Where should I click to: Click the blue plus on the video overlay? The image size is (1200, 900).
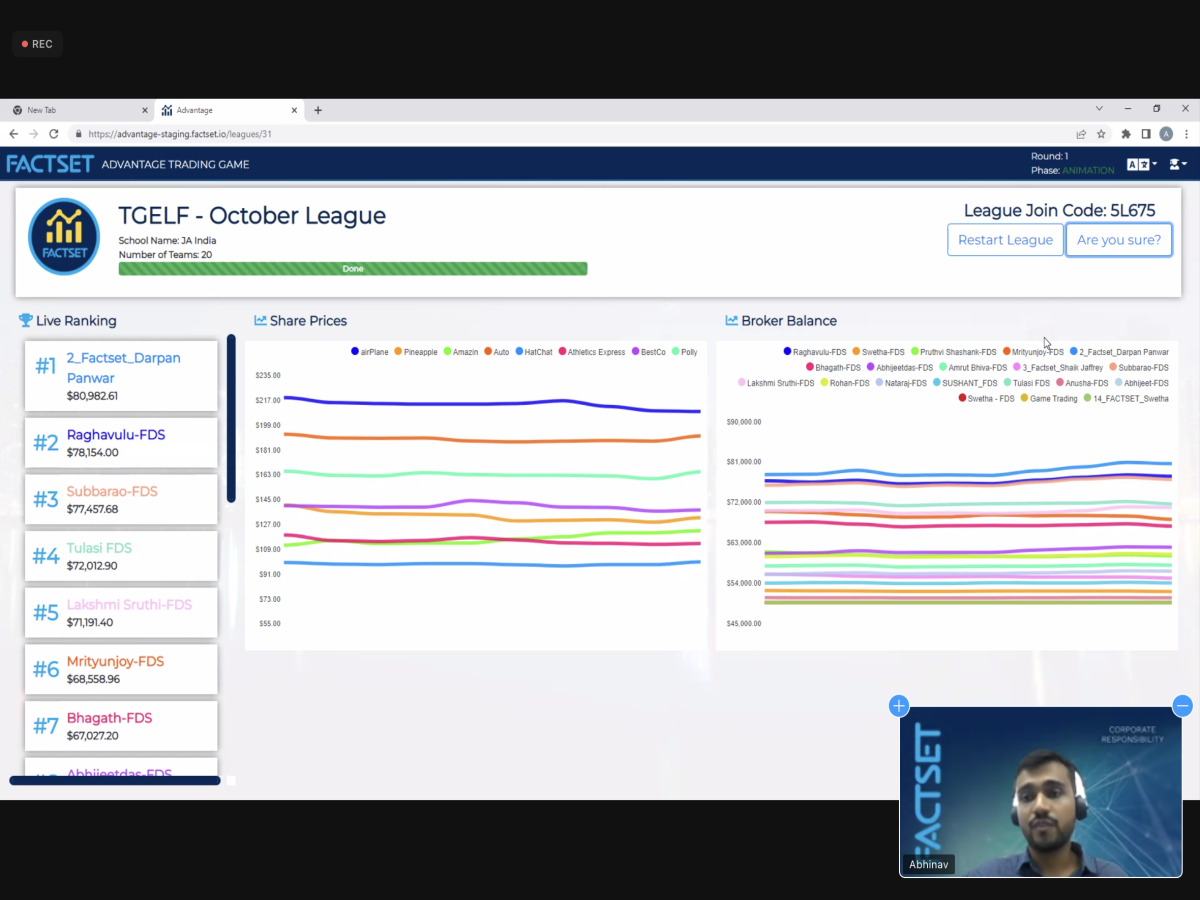[x=899, y=706]
